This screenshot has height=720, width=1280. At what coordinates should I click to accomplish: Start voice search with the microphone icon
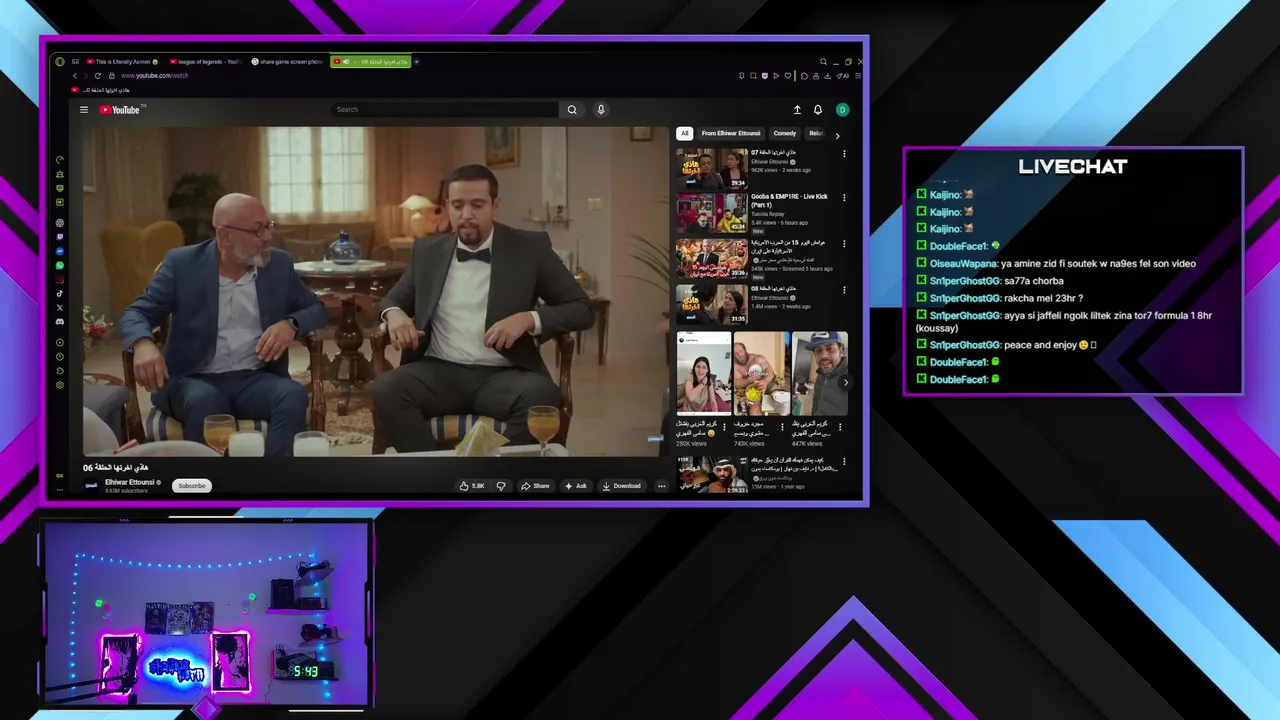[601, 110]
